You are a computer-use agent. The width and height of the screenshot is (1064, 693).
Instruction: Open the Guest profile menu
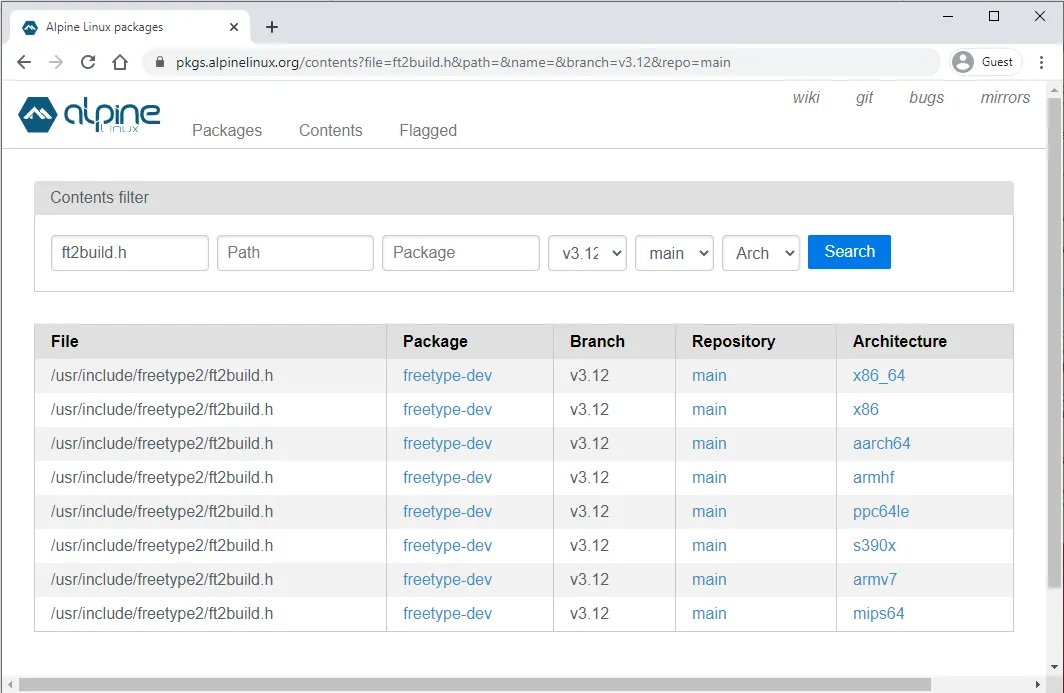click(x=985, y=62)
